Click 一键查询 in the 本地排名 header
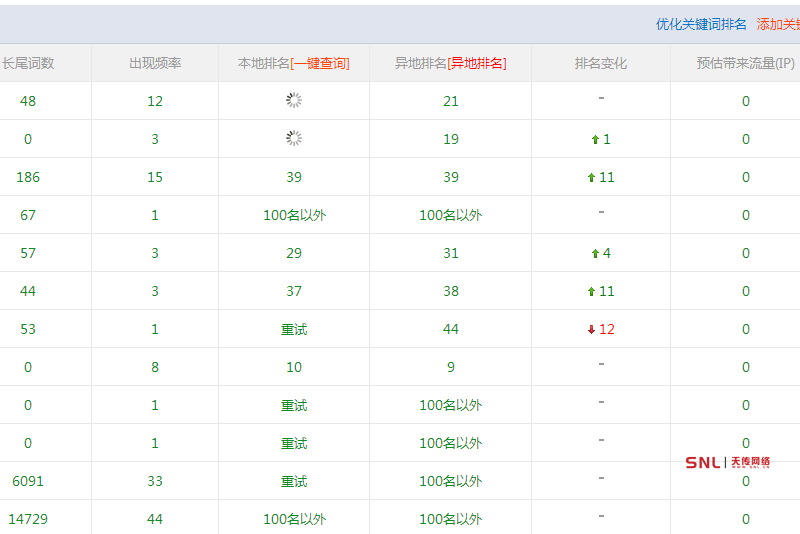The image size is (800, 534). point(320,63)
